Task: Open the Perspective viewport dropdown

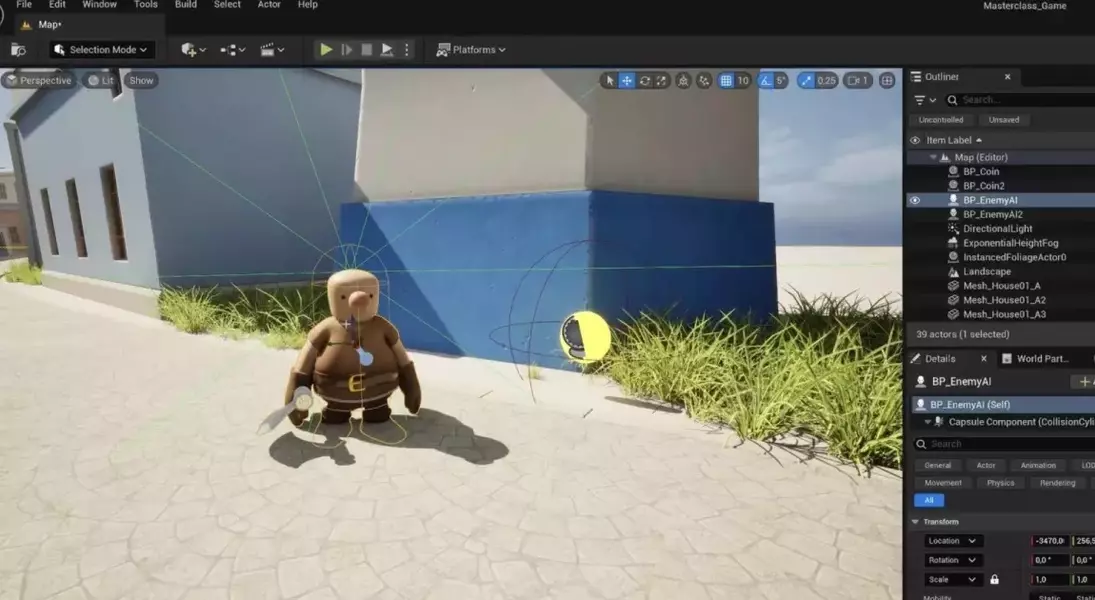Action: pos(38,80)
